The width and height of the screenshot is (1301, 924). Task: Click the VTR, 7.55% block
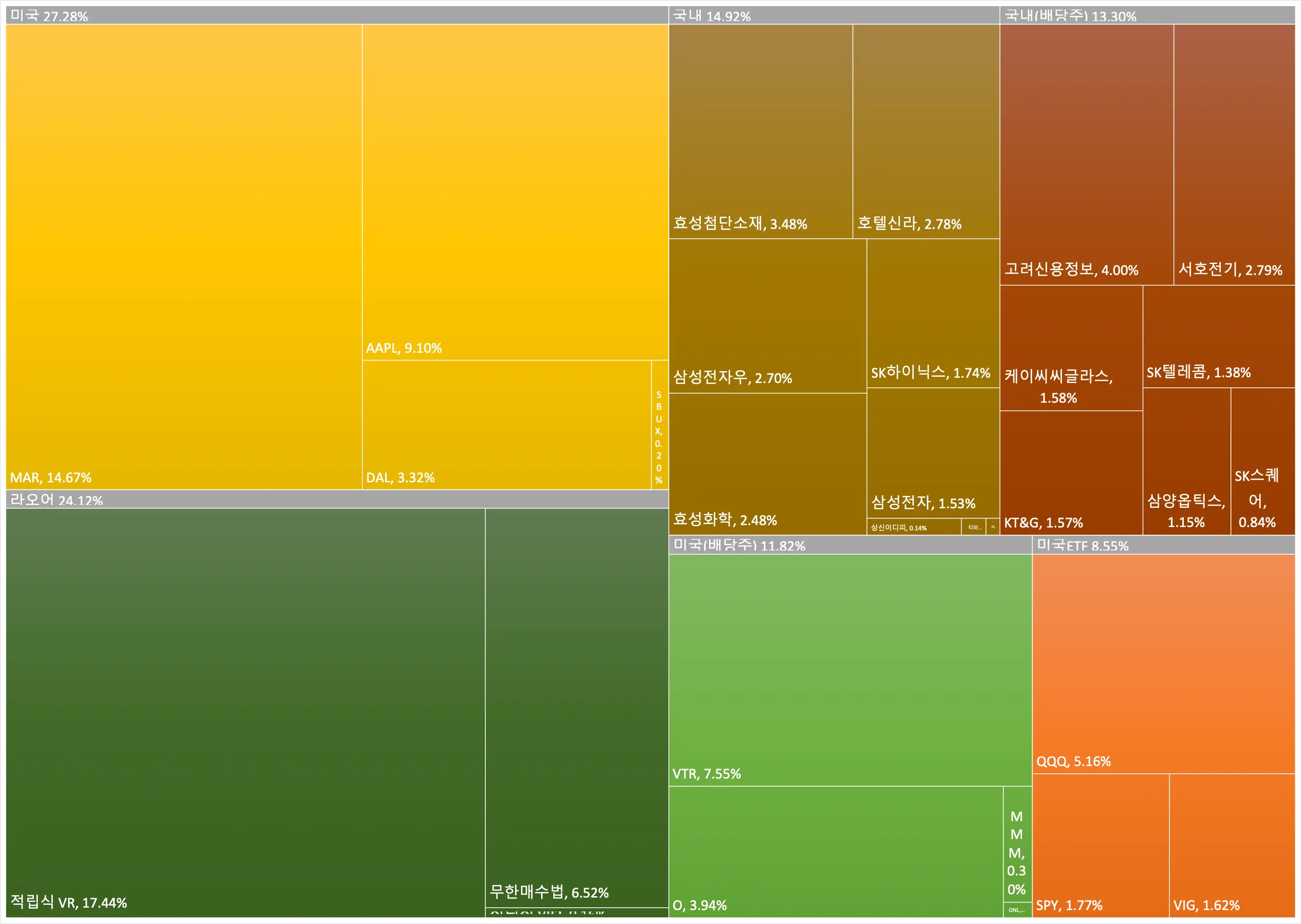pyautogui.click(x=850, y=670)
